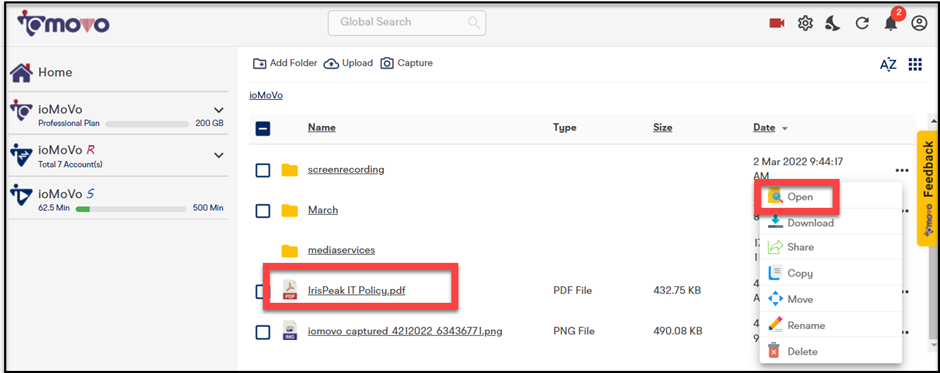
Task: Click mediaservices folder icon
Action: (x=290, y=251)
